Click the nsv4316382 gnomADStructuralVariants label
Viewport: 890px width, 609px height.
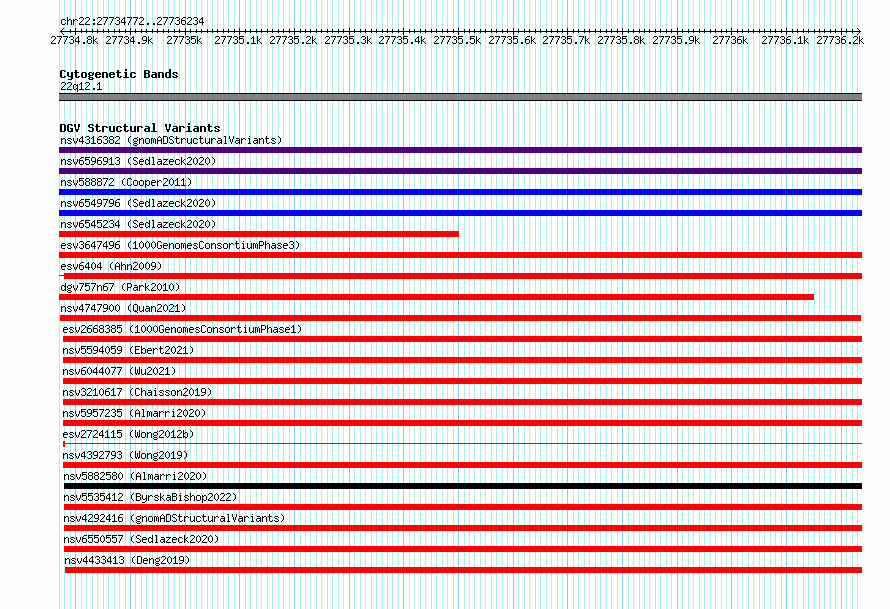point(171,140)
